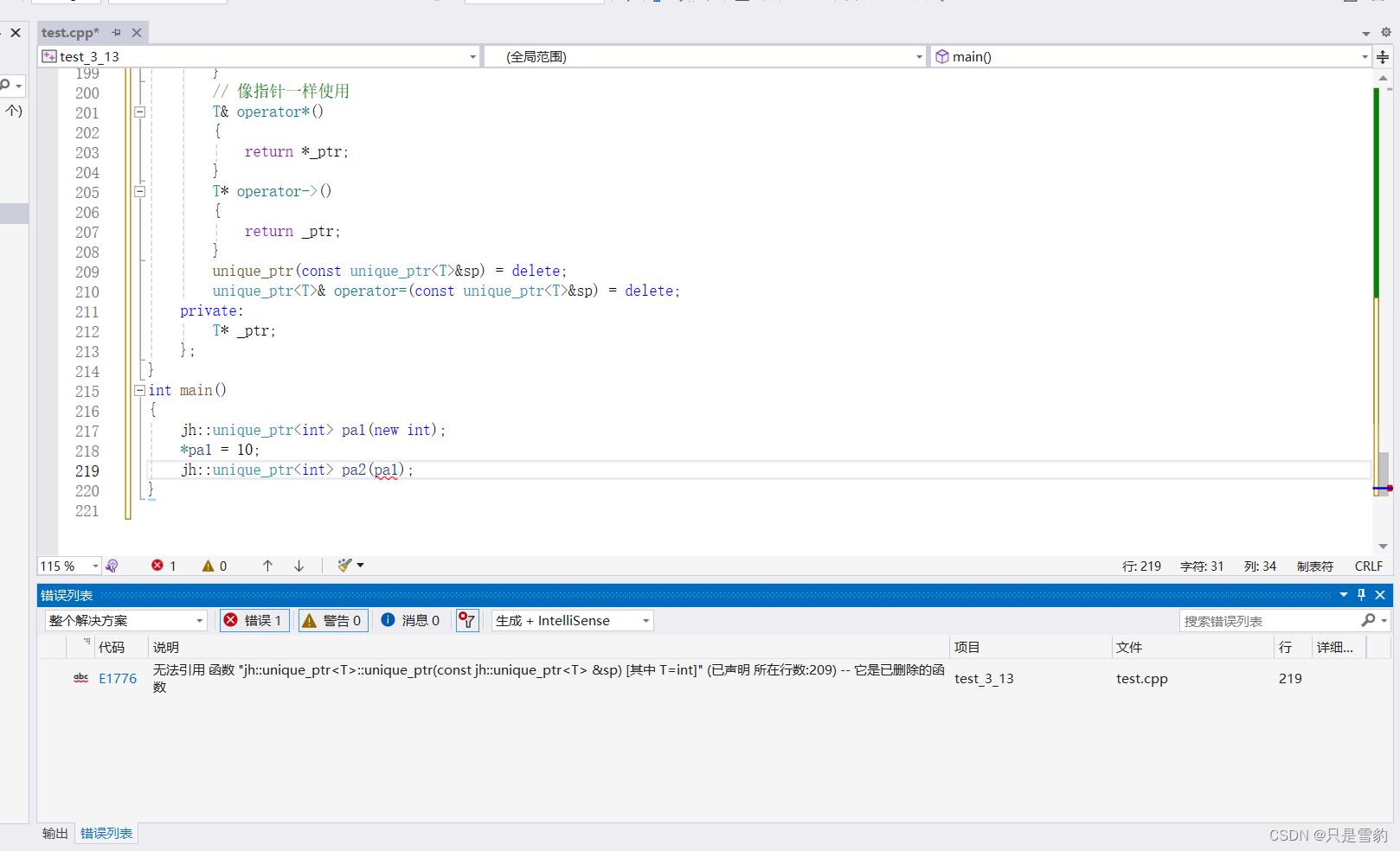Open the error list window options dropdown
Screen dimensions: 1400x851
coord(1344,595)
